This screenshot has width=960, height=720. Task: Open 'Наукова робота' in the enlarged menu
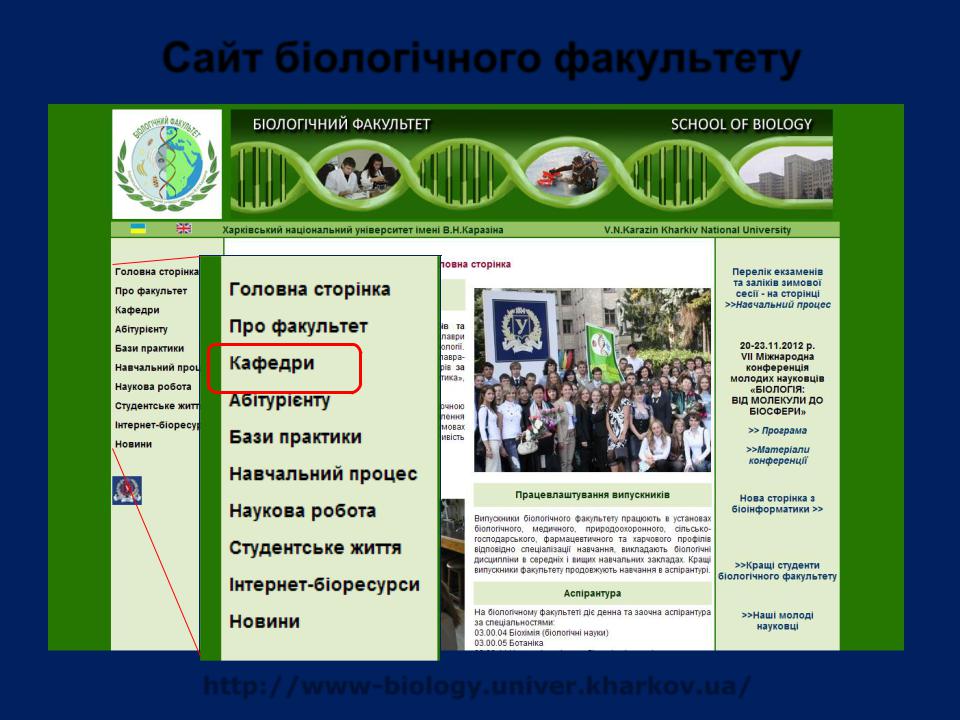click(x=302, y=511)
